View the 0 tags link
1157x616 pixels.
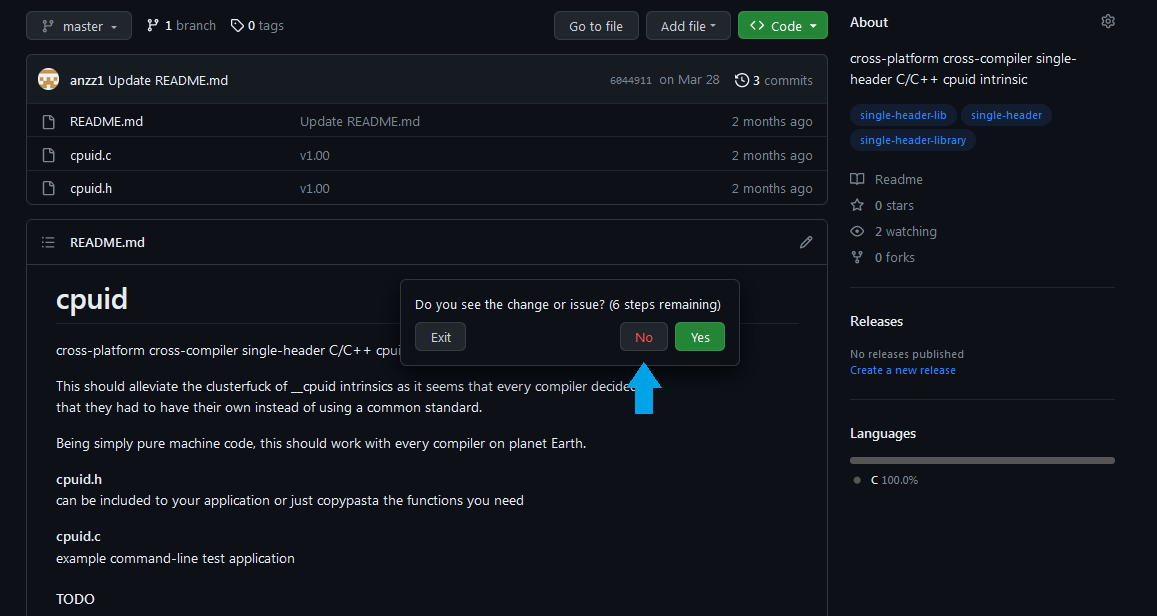[x=257, y=26]
